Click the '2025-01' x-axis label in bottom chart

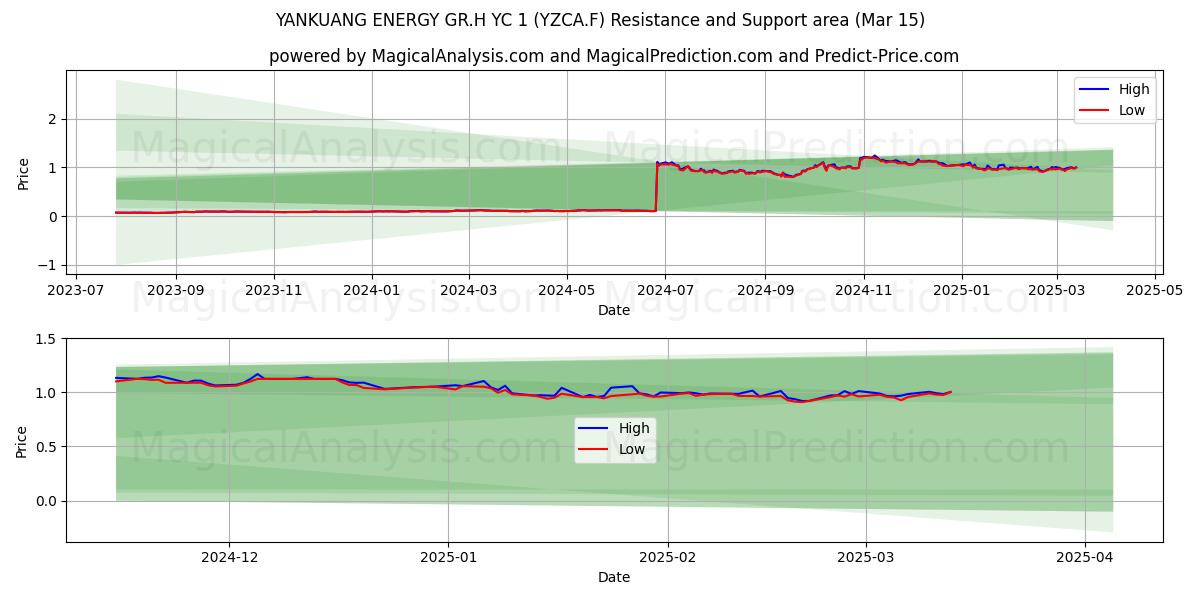pos(448,559)
